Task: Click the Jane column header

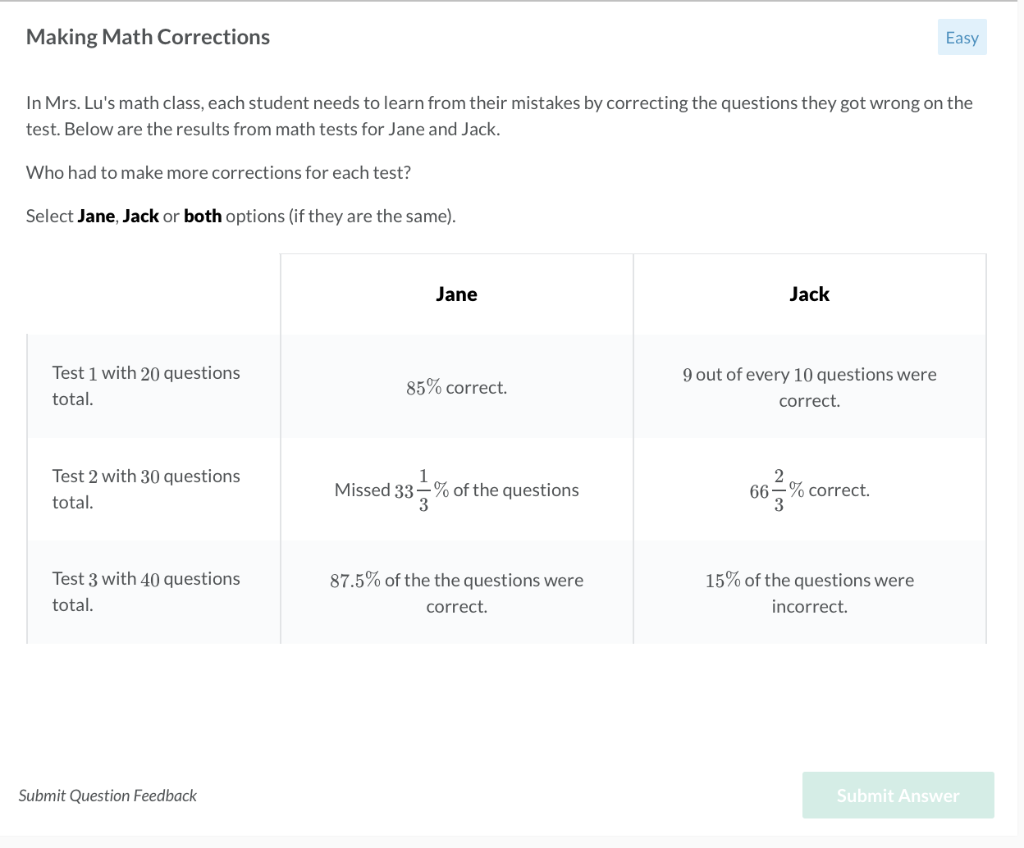Action: tap(456, 293)
